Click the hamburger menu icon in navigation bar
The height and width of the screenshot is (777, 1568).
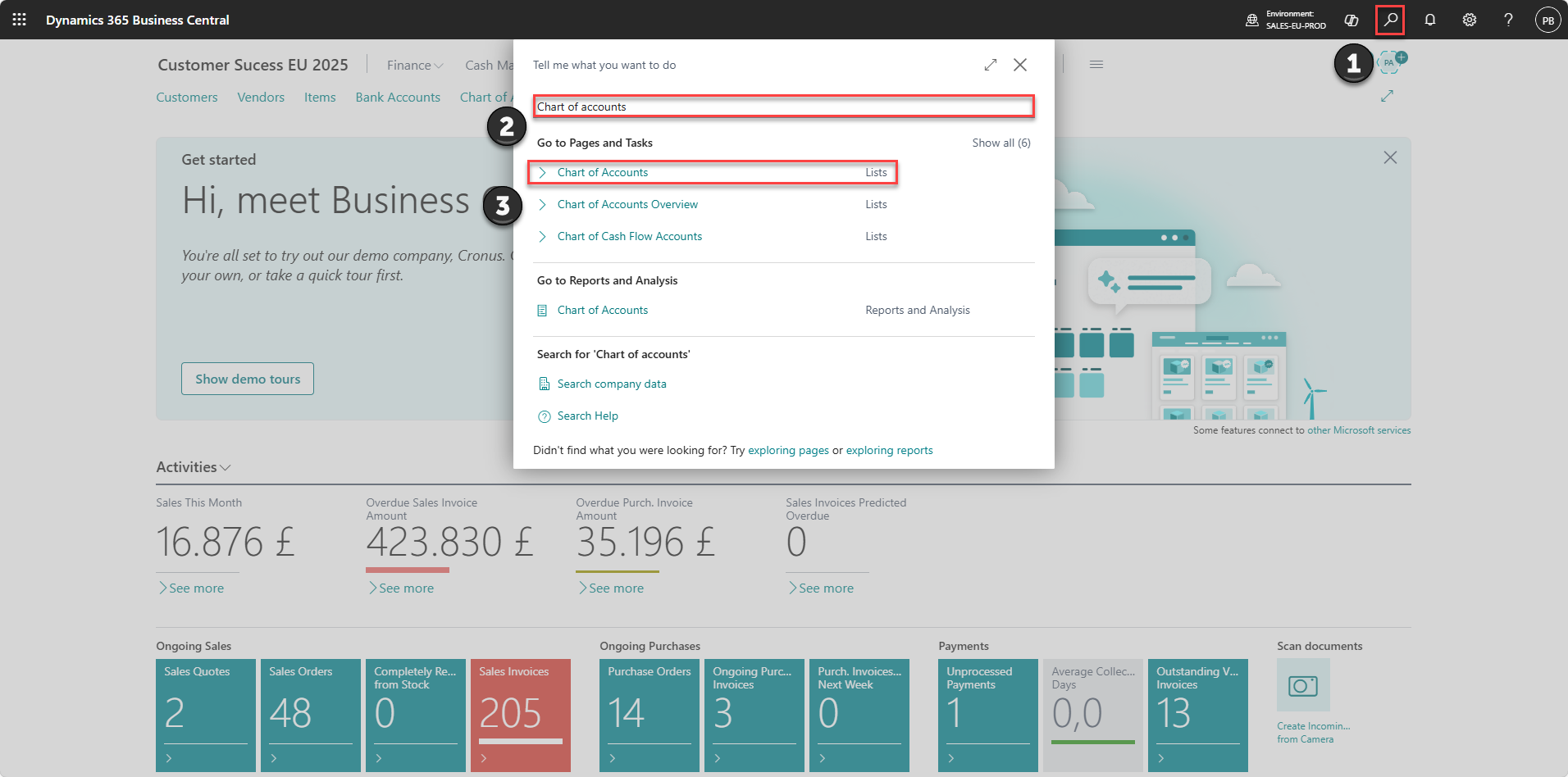tap(1096, 65)
